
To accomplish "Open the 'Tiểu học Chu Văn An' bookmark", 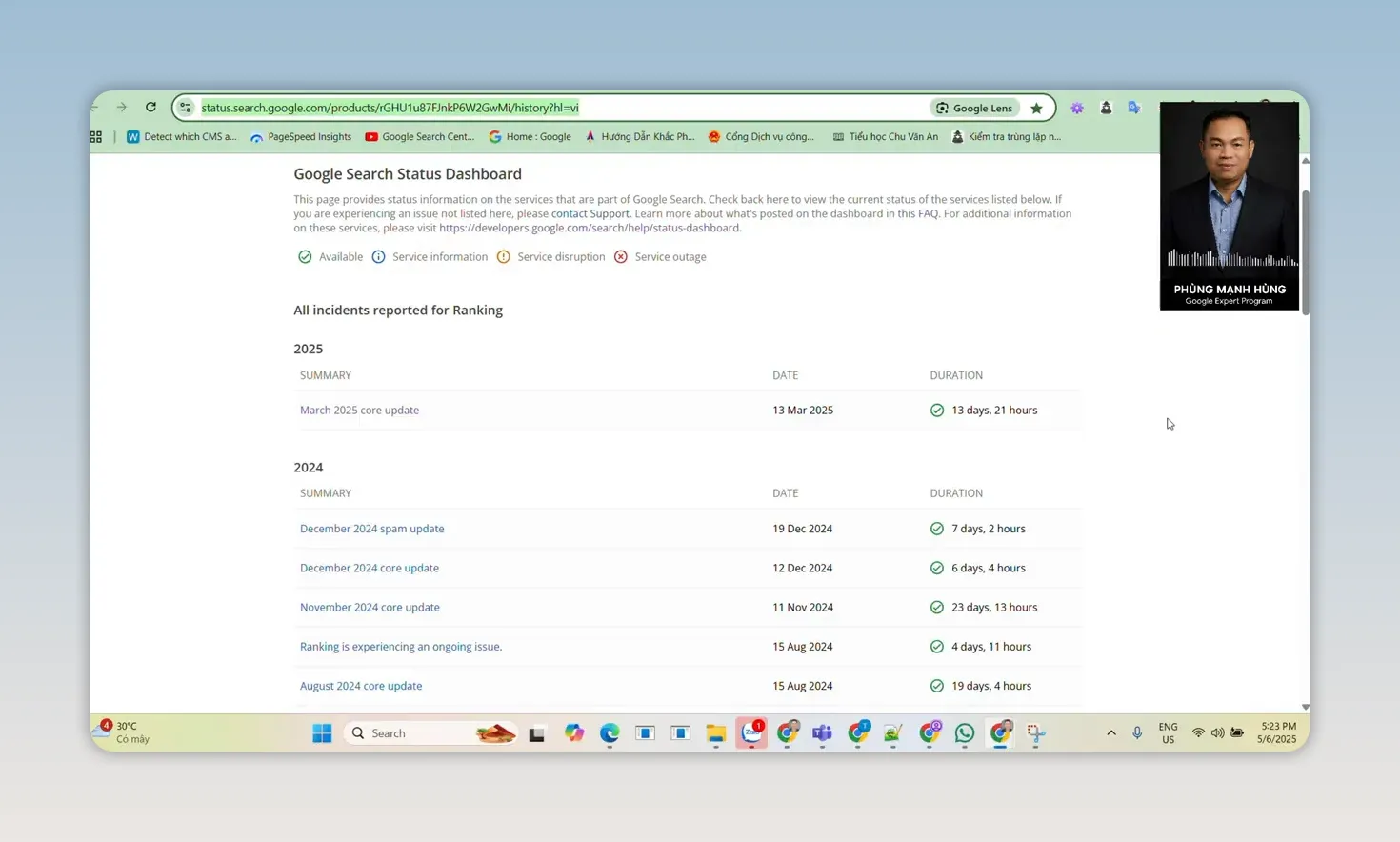I will 885,137.
